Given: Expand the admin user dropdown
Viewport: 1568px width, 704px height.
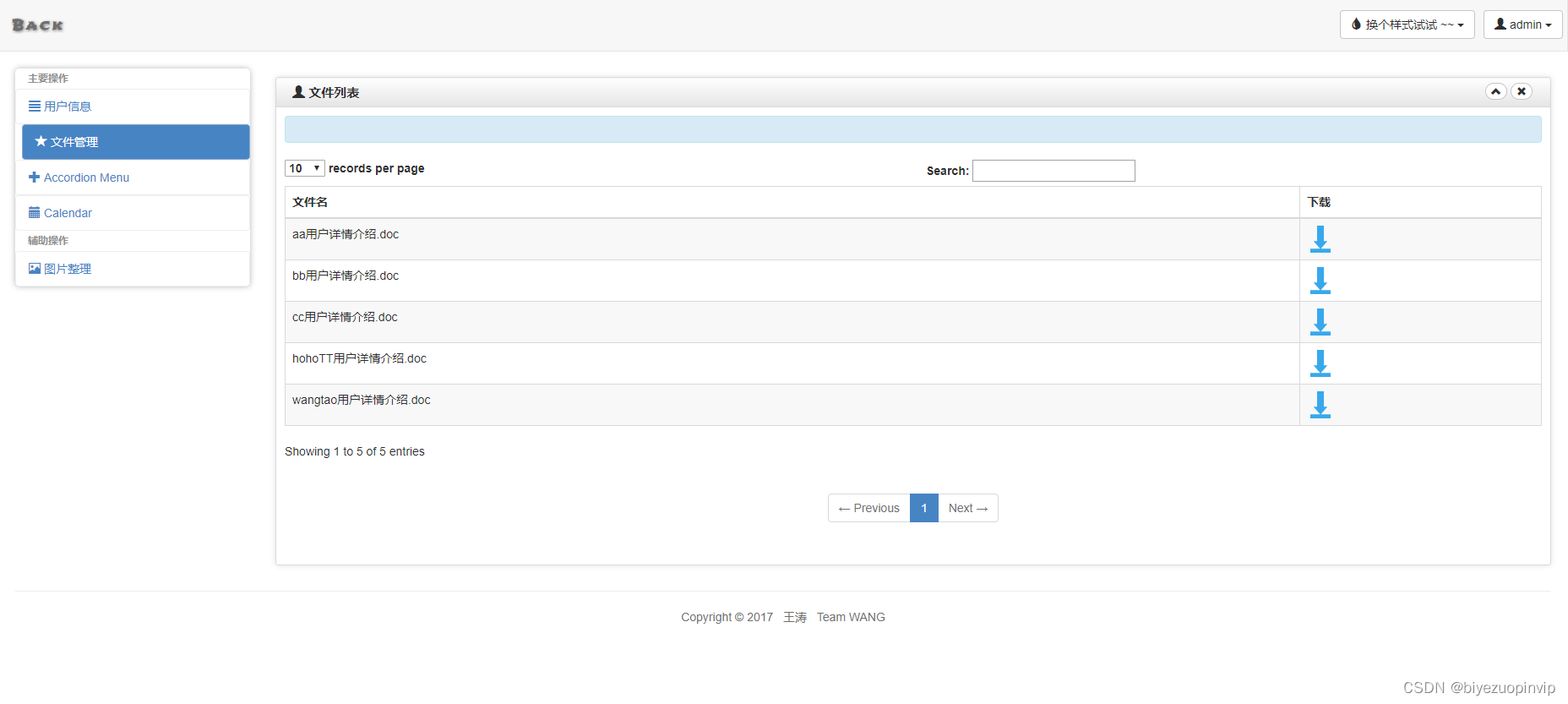Looking at the screenshot, I should 1522,25.
